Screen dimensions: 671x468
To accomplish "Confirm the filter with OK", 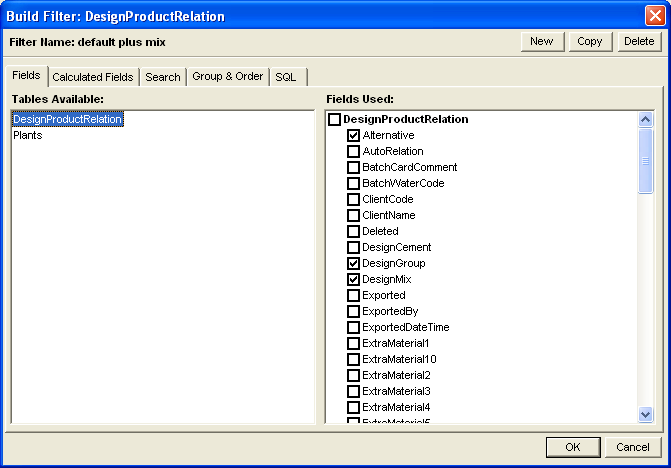I will pyautogui.click(x=572, y=447).
